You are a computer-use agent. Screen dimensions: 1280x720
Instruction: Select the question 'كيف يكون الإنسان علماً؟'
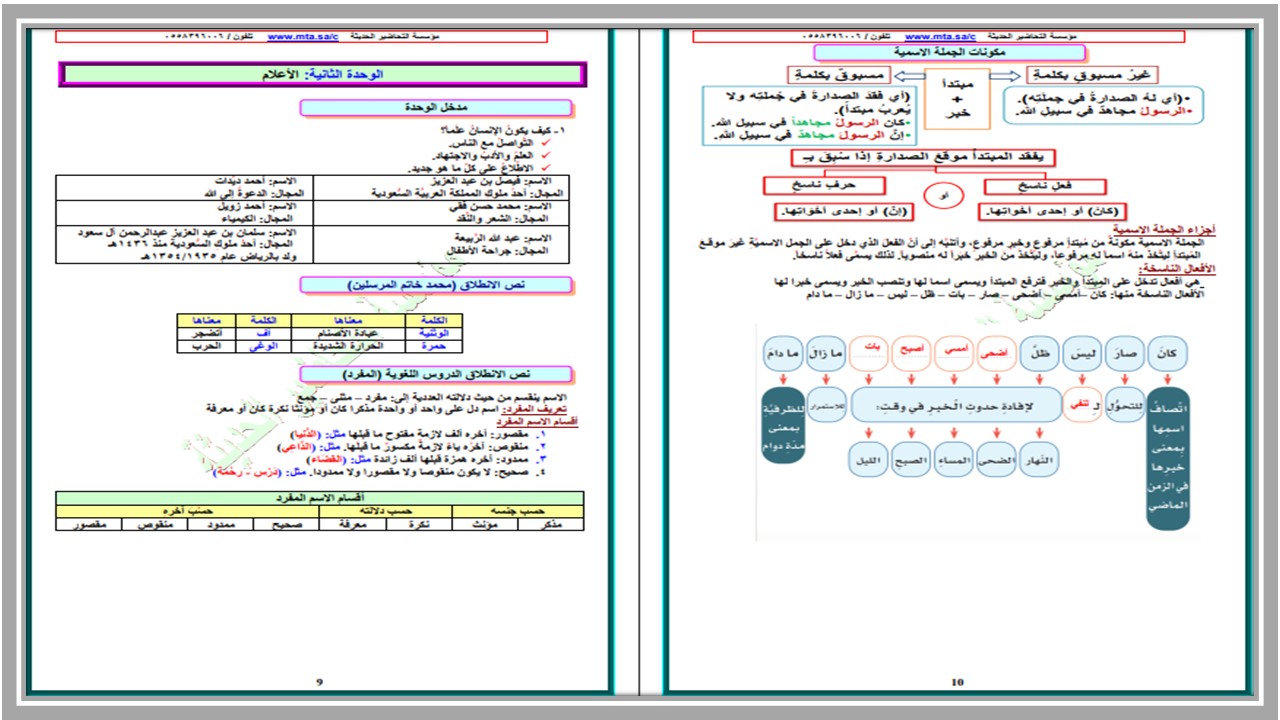[497, 131]
